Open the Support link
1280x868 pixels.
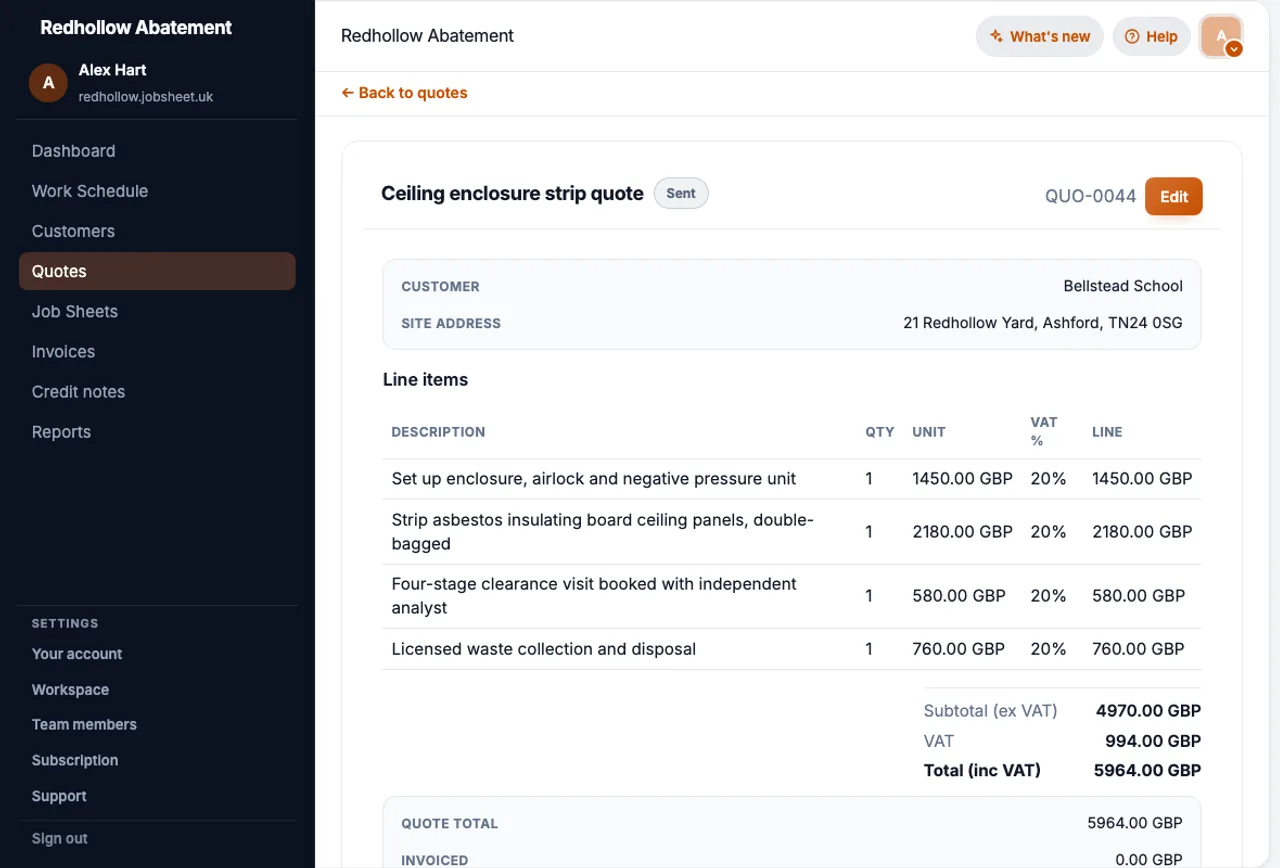59,797
